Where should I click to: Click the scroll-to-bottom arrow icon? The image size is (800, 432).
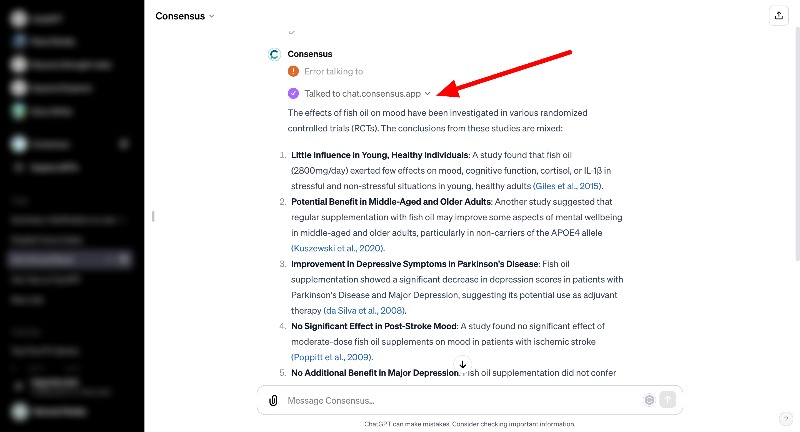pyautogui.click(x=462, y=364)
